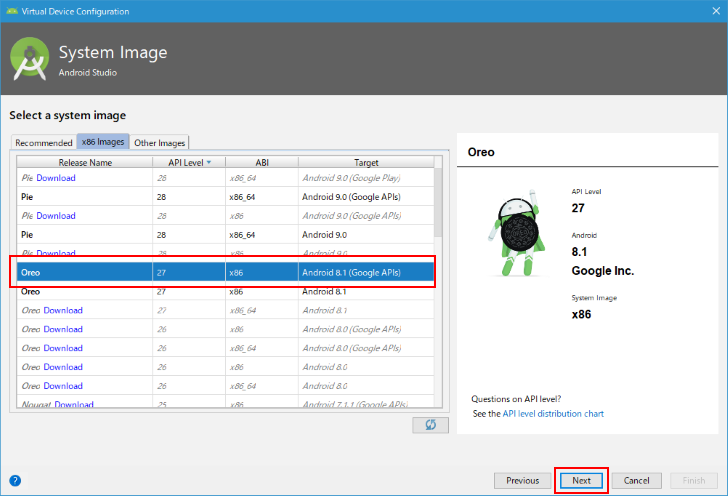This screenshot has width=728, height=496.
Task: Click the Previous button
Action: coord(522,480)
